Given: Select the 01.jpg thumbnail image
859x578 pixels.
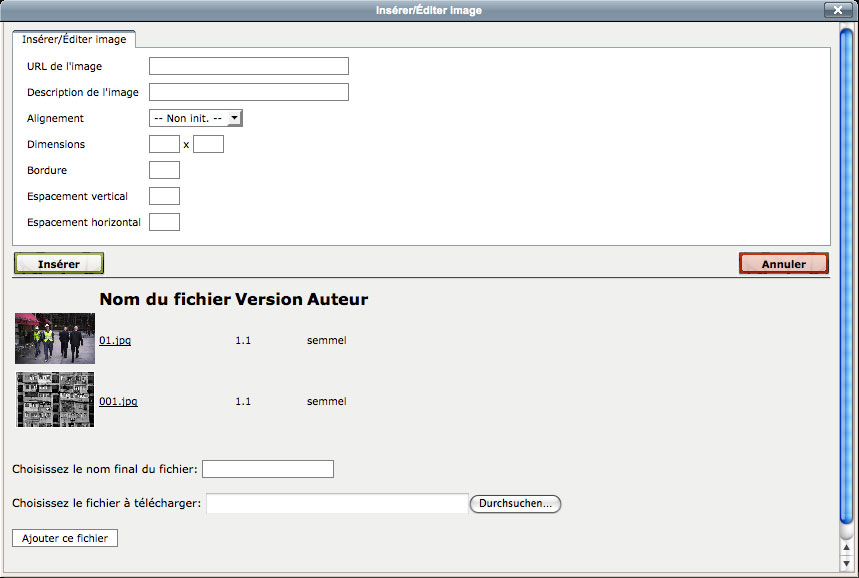Looking at the screenshot, I should point(55,338).
